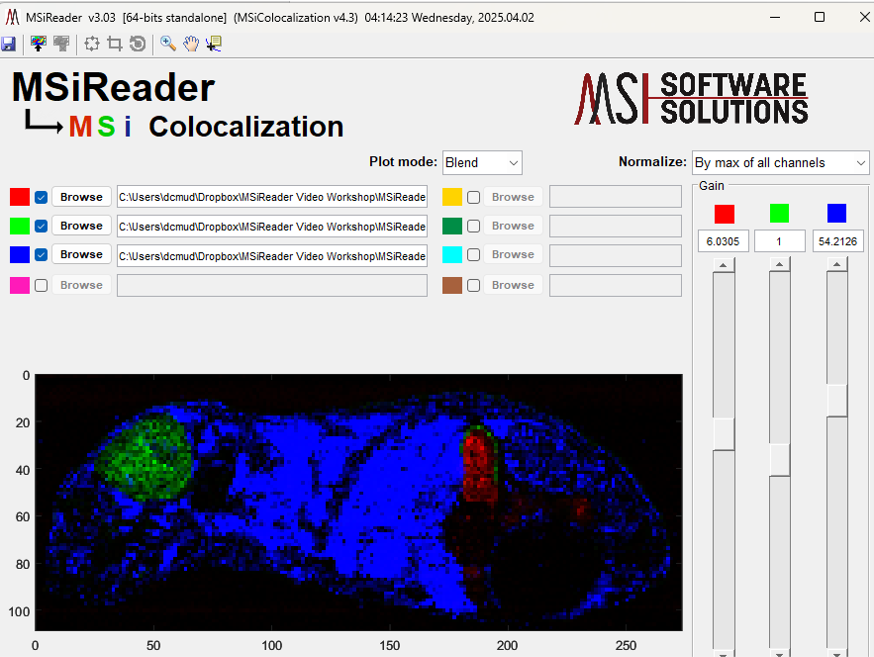Click the green swatch in Gain panel
The width and height of the screenshot is (874, 657).
coord(779,213)
